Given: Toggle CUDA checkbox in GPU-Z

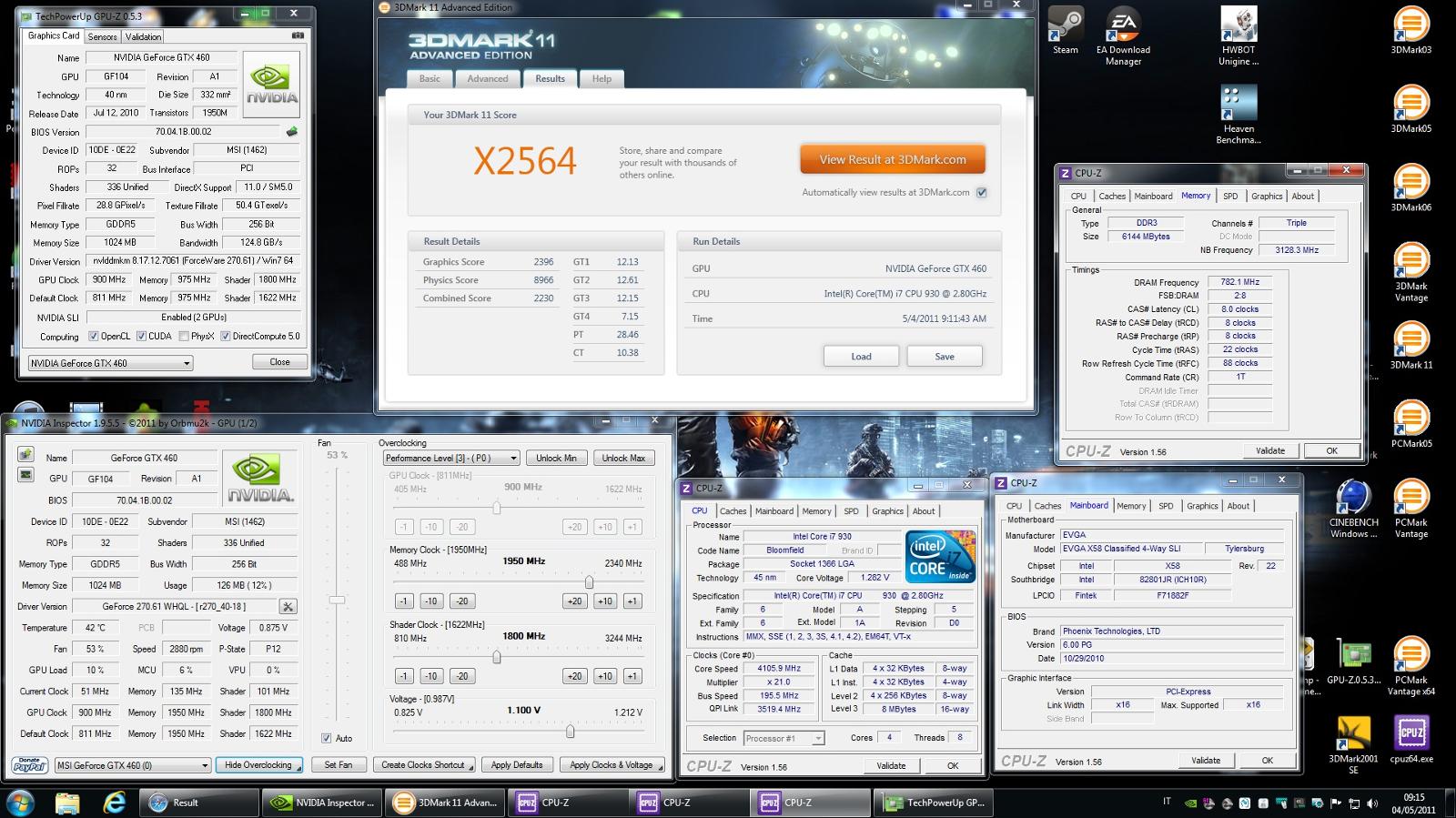Looking at the screenshot, I should [141, 337].
